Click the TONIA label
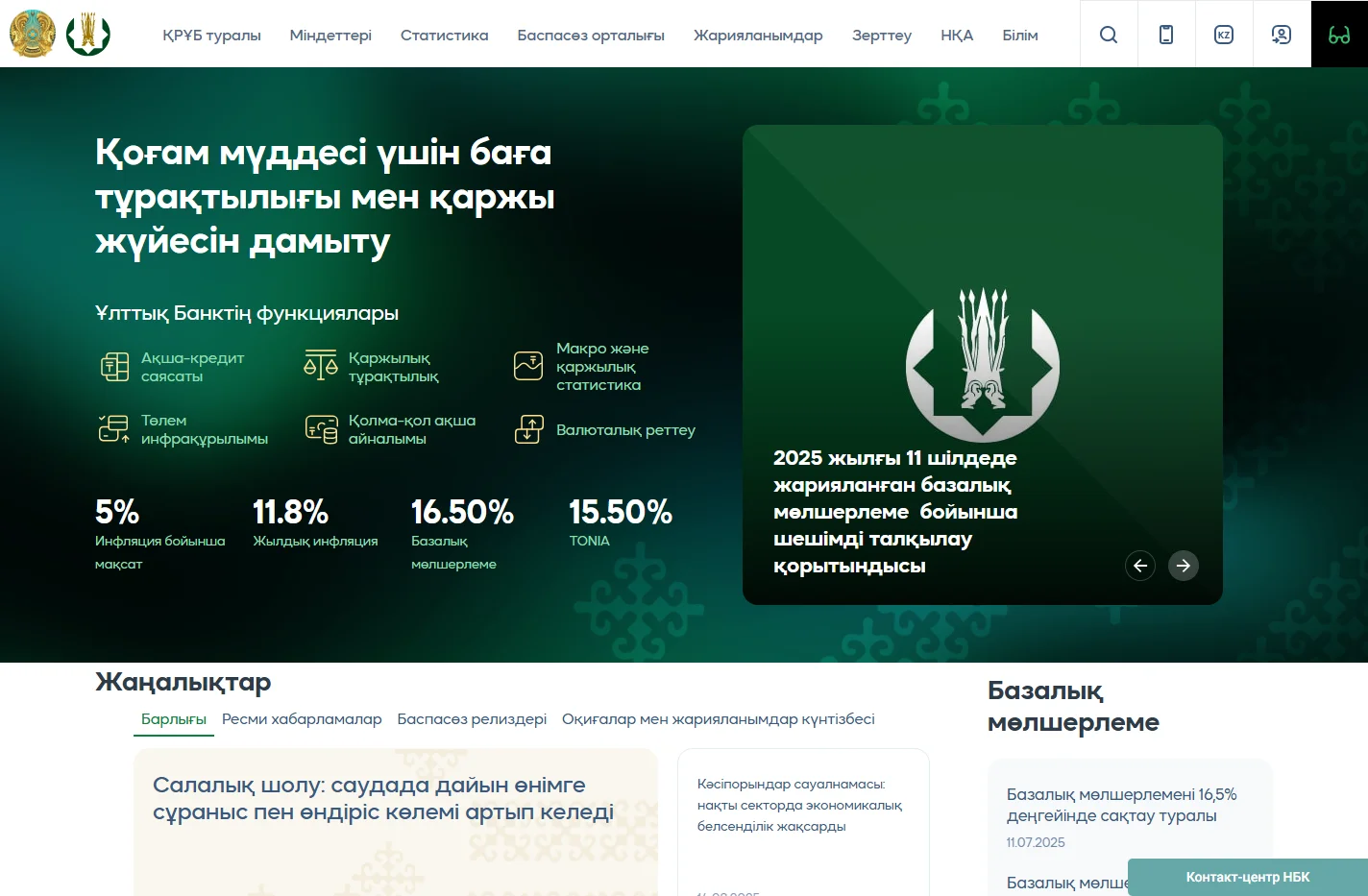Image resolution: width=1368 pixels, height=896 pixels. pos(589,541)
